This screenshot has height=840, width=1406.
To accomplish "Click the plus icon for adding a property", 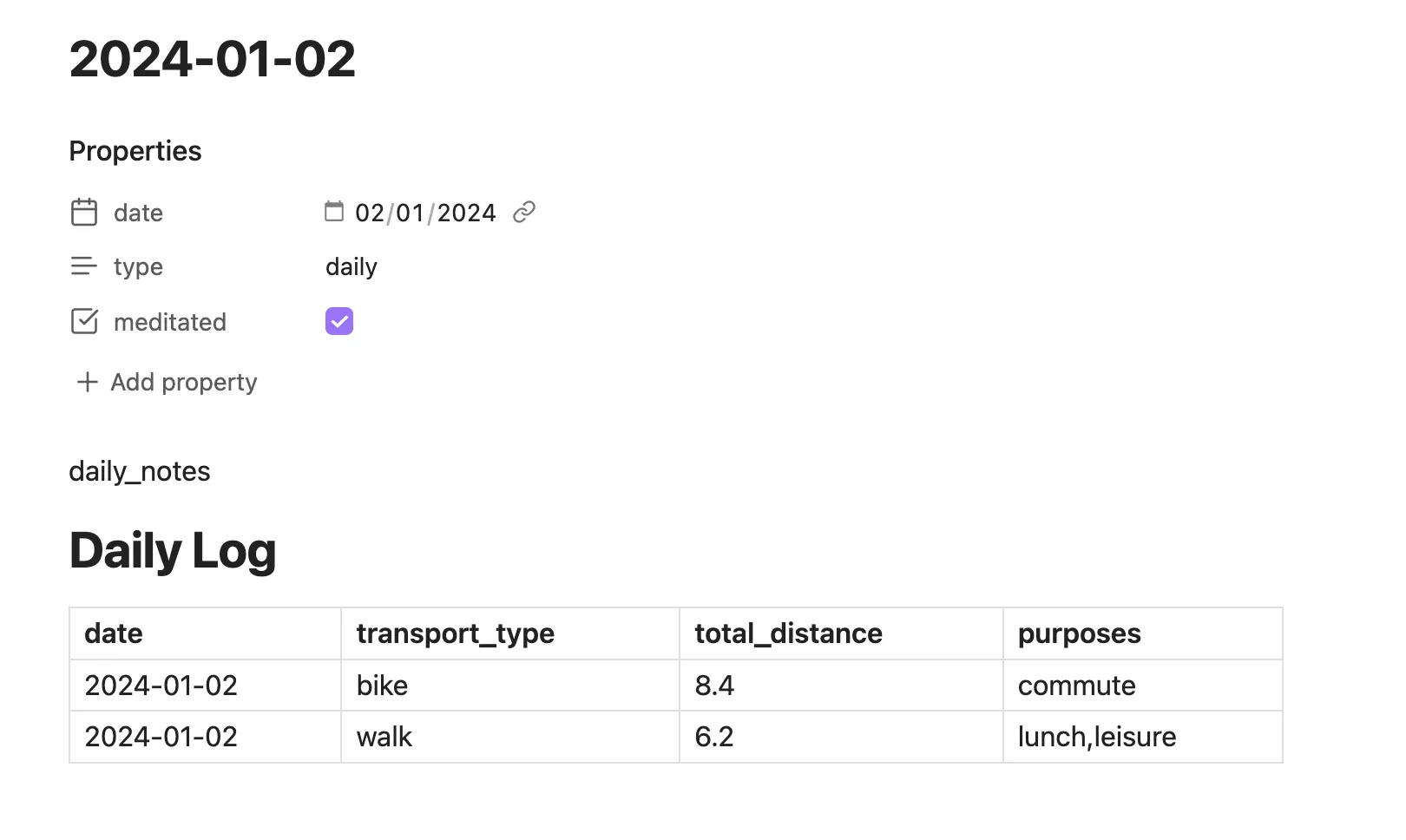I will (x=86, y=382).
